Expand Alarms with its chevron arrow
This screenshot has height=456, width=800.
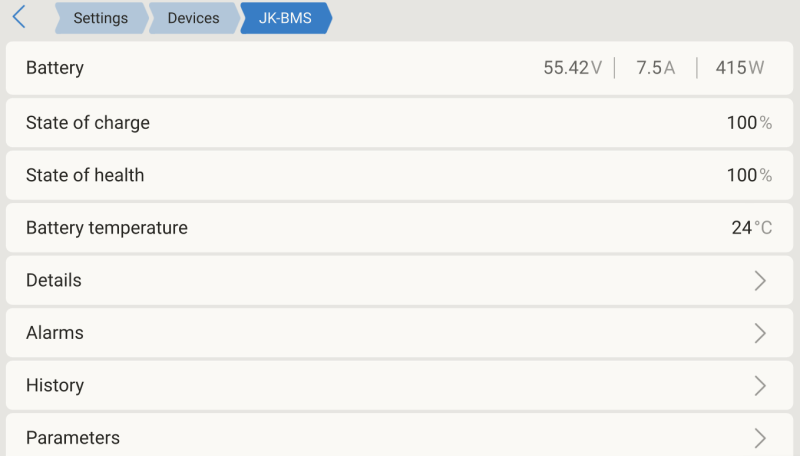click(760, 333)
